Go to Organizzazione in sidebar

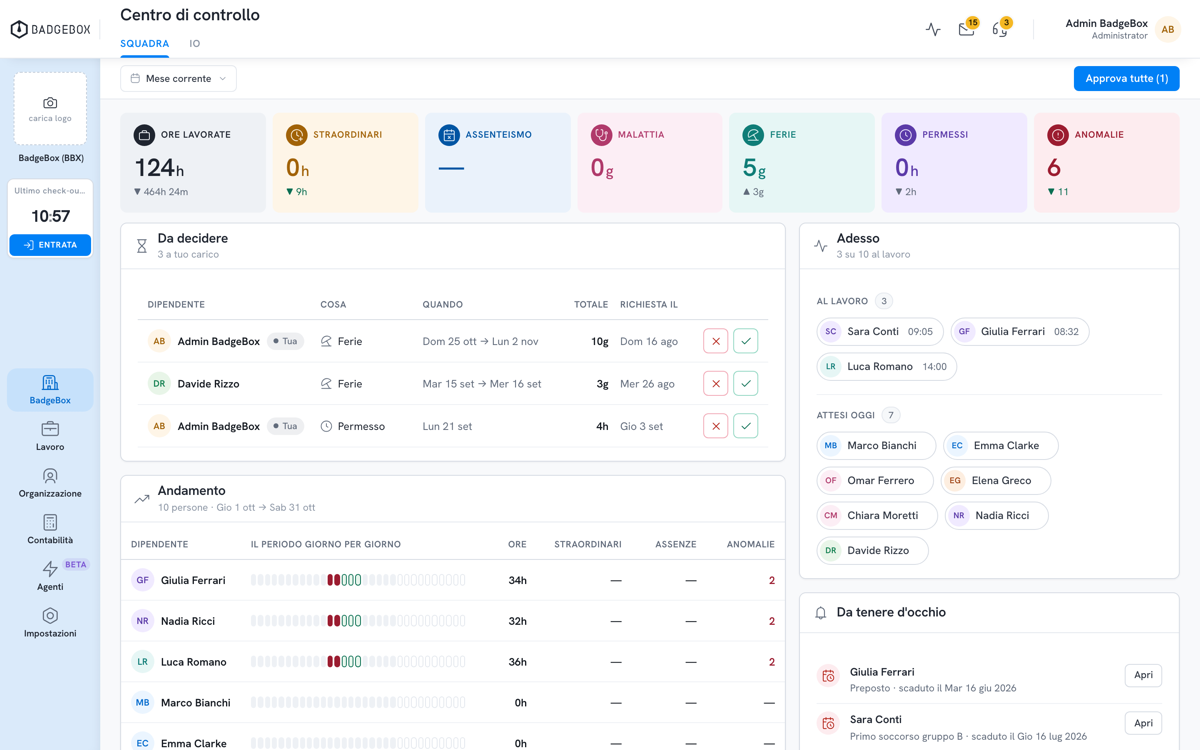[x=50, y=483]
